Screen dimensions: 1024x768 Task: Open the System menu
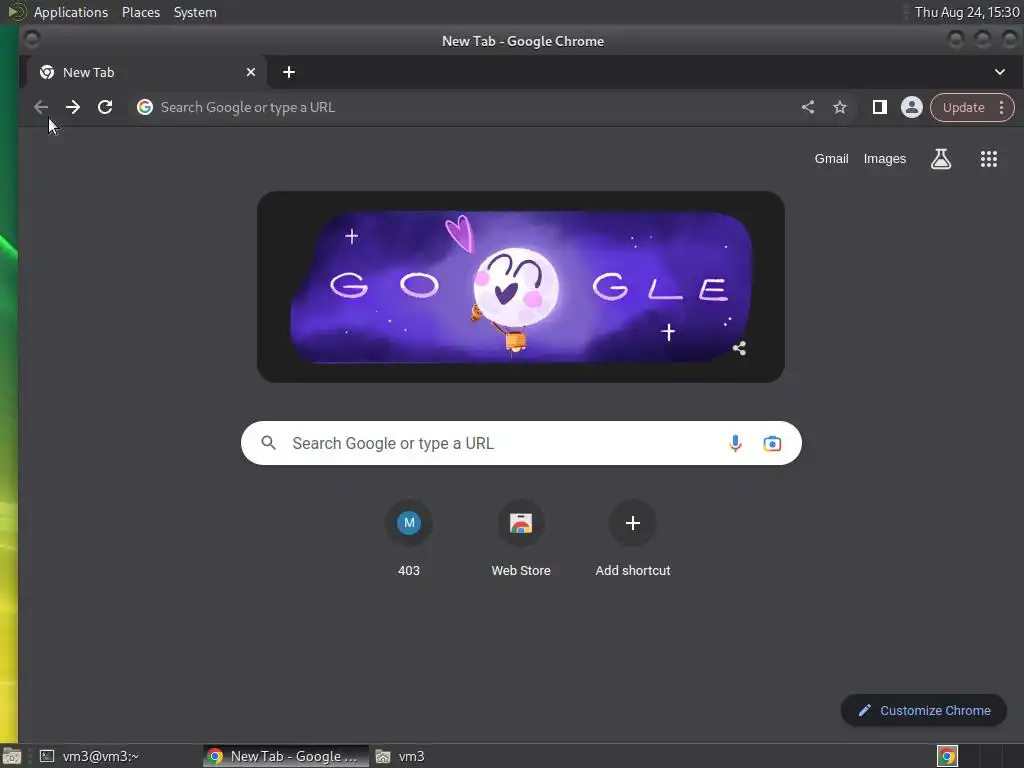(x=195, y=12)
